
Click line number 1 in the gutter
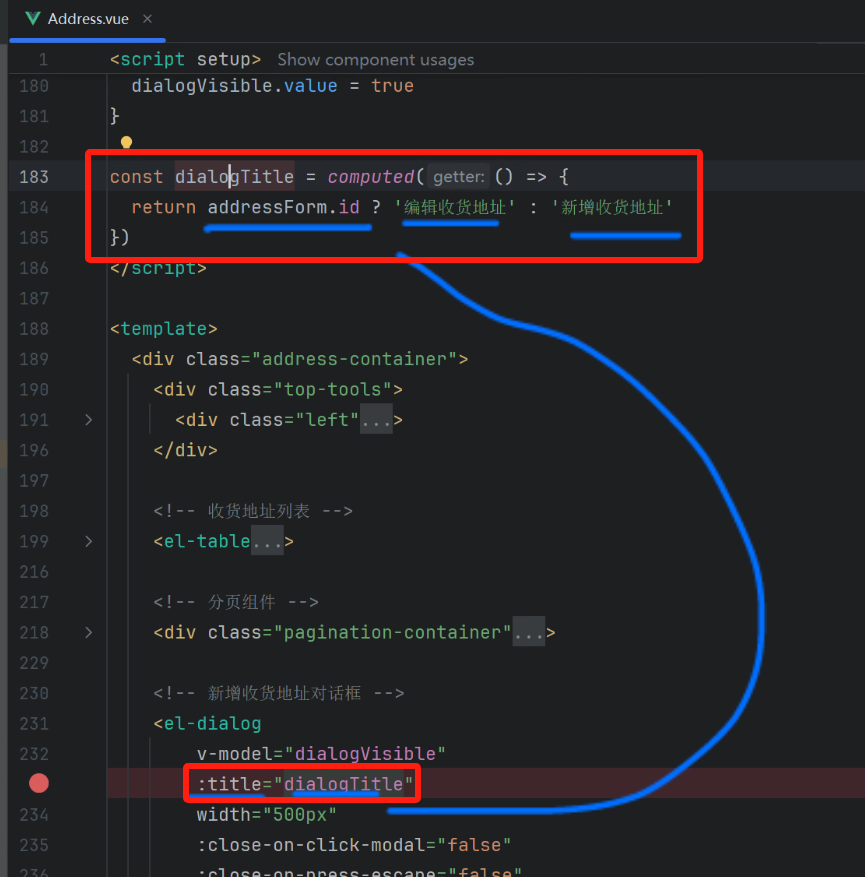43,59
